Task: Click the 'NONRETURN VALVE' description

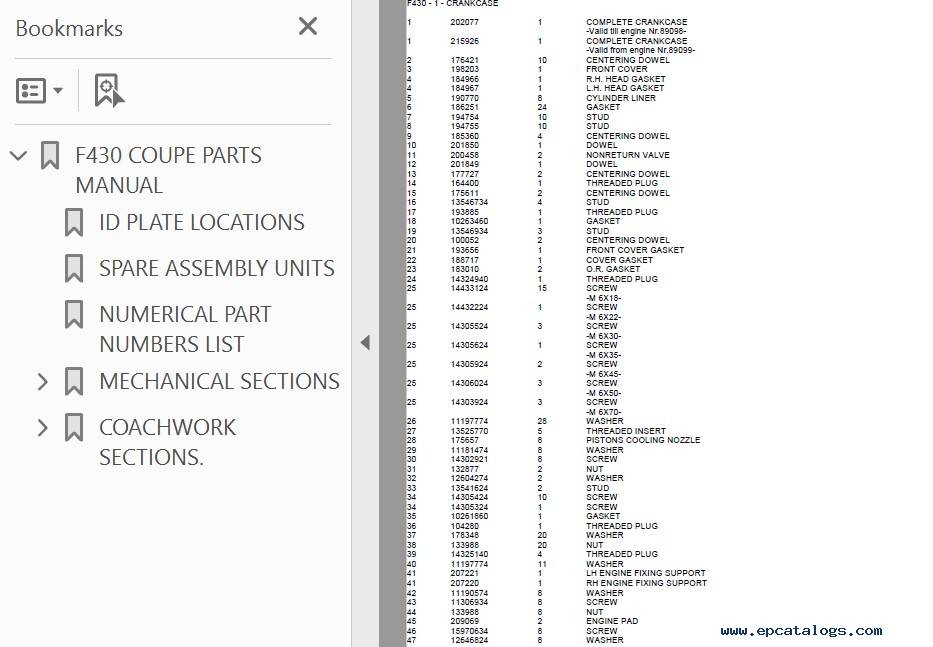Action: click(x=628, y=155)
